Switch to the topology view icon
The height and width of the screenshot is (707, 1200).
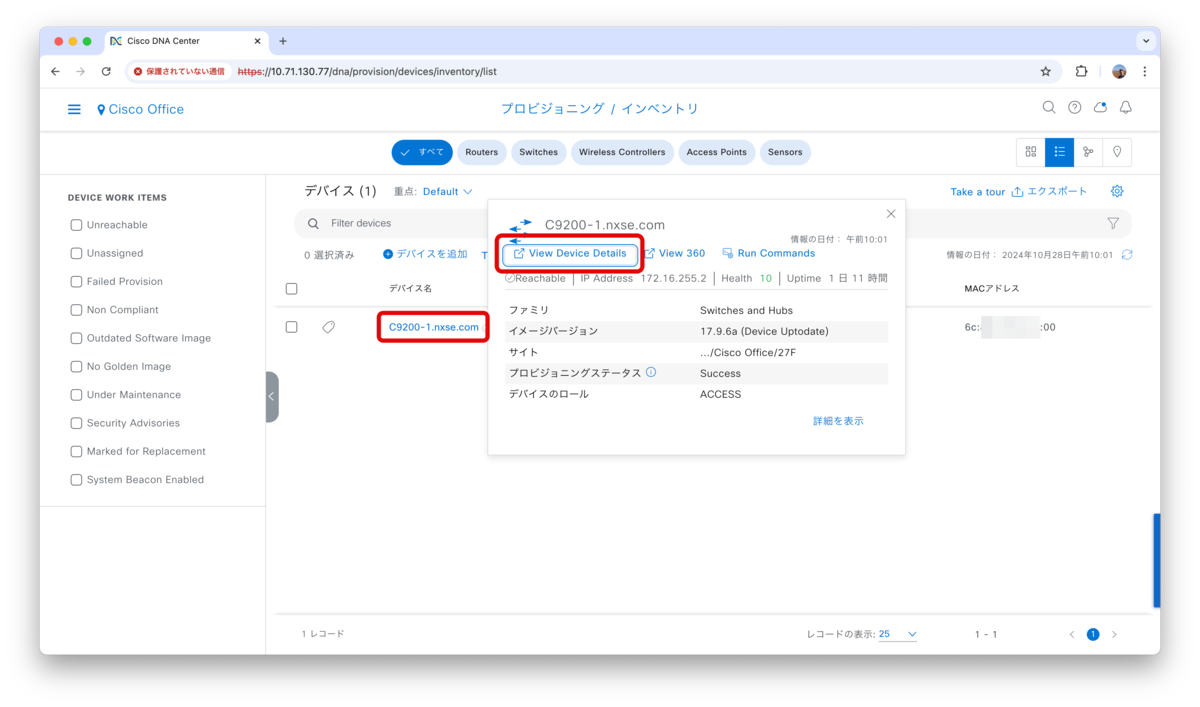(x=1088, y=152)
